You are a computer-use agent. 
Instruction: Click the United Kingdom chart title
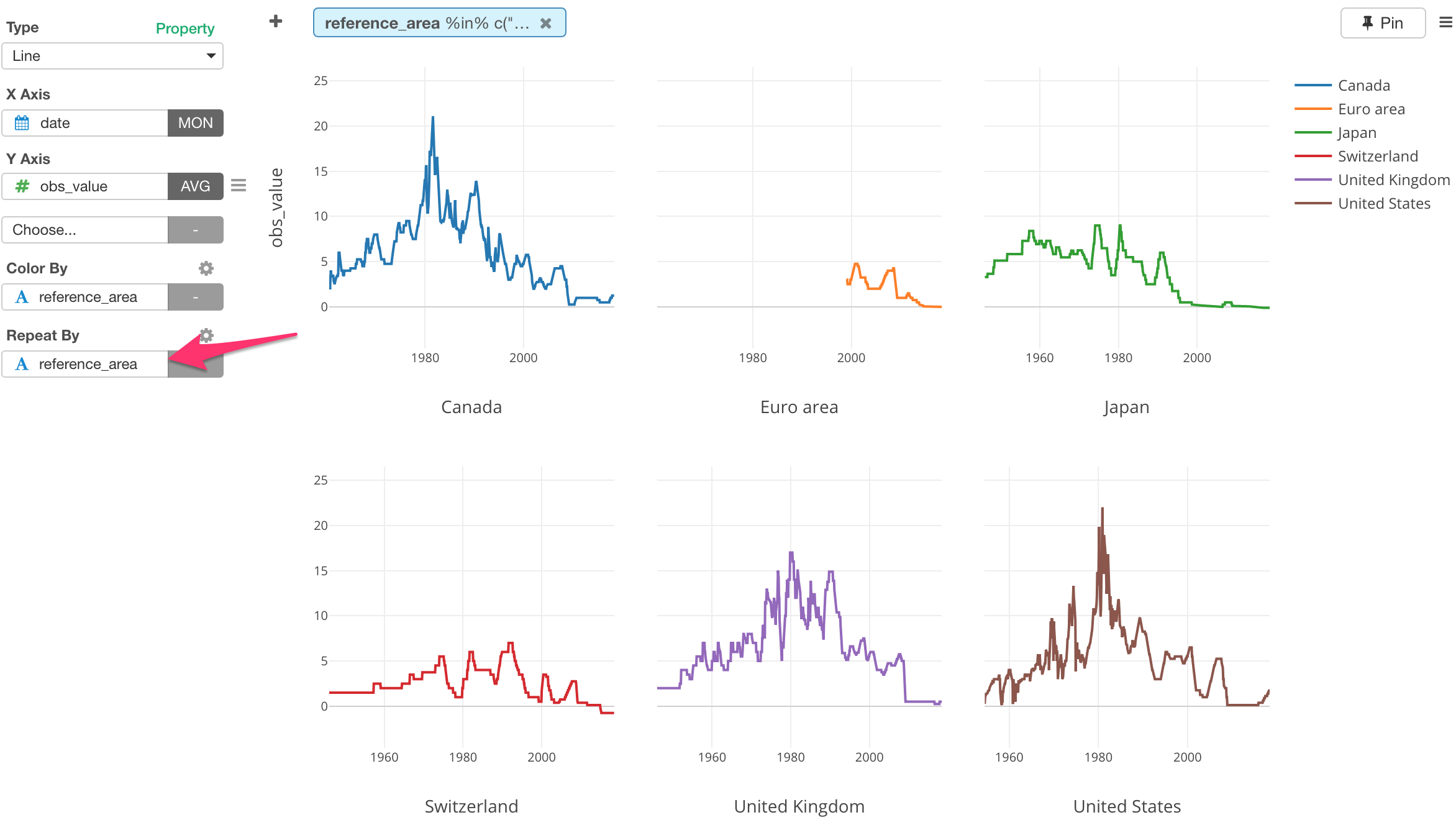tap(799, 806)
